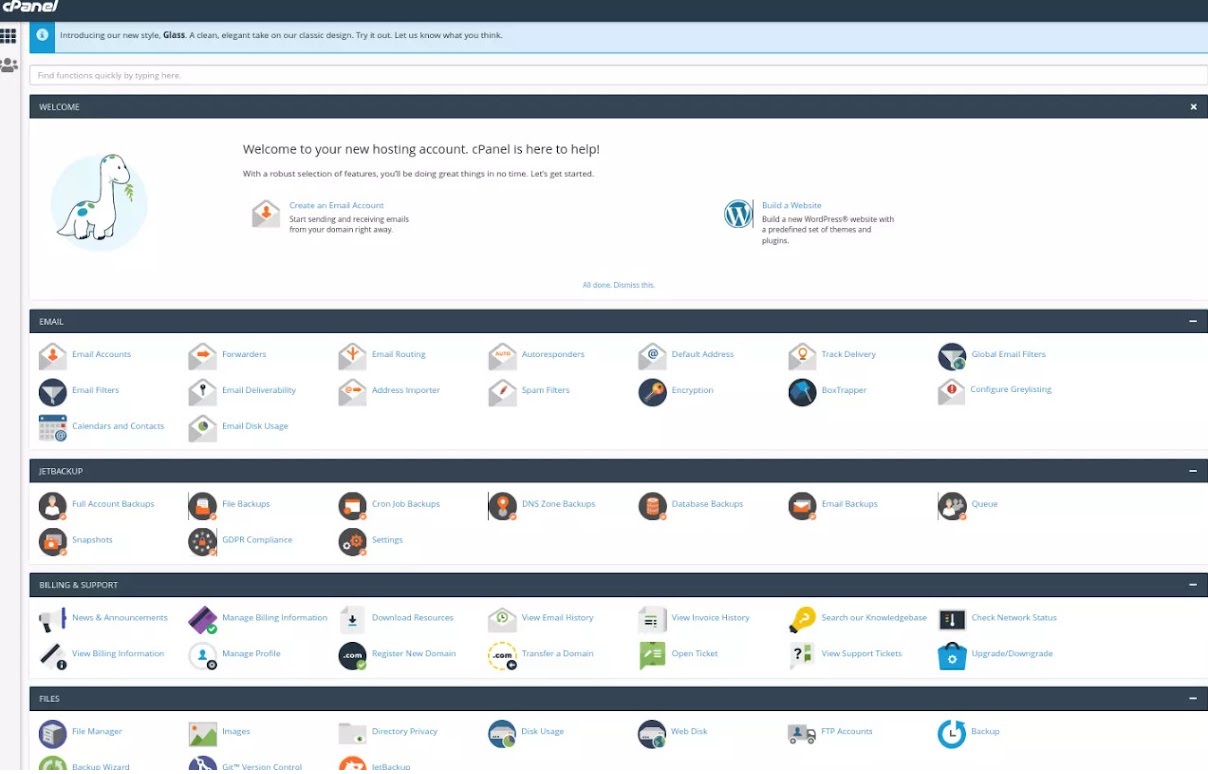Open the FTP Accounts icon
Viewport: 1208px width, 774px height.
coord(802,734)
